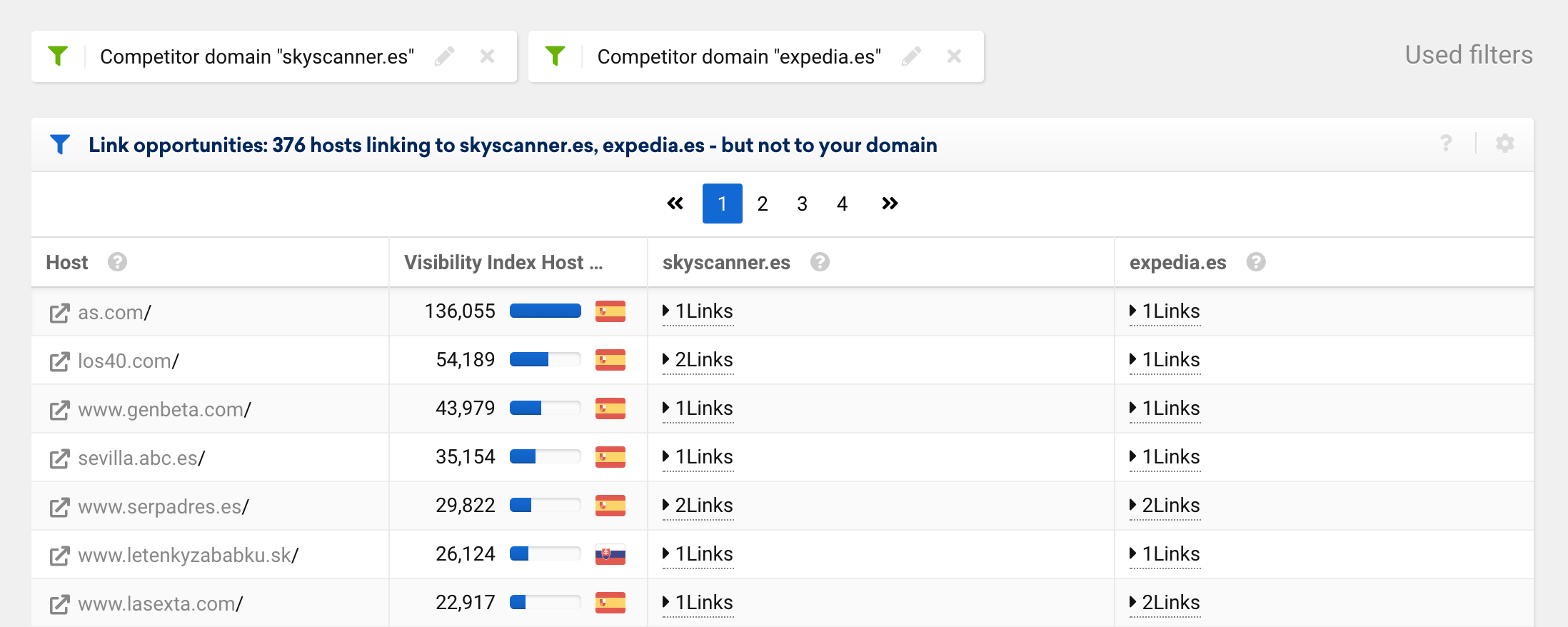Sort by Visibility Index Host column

(503, 262)
